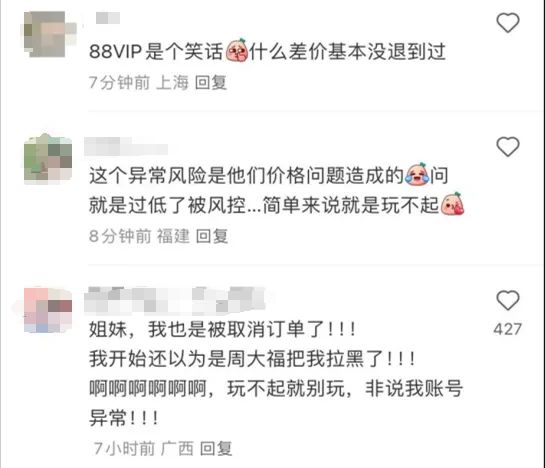The width and height of the screenshot is (545, 468).
Task: Open the Fujian commenter's avatar
Action: pos(48,159)
